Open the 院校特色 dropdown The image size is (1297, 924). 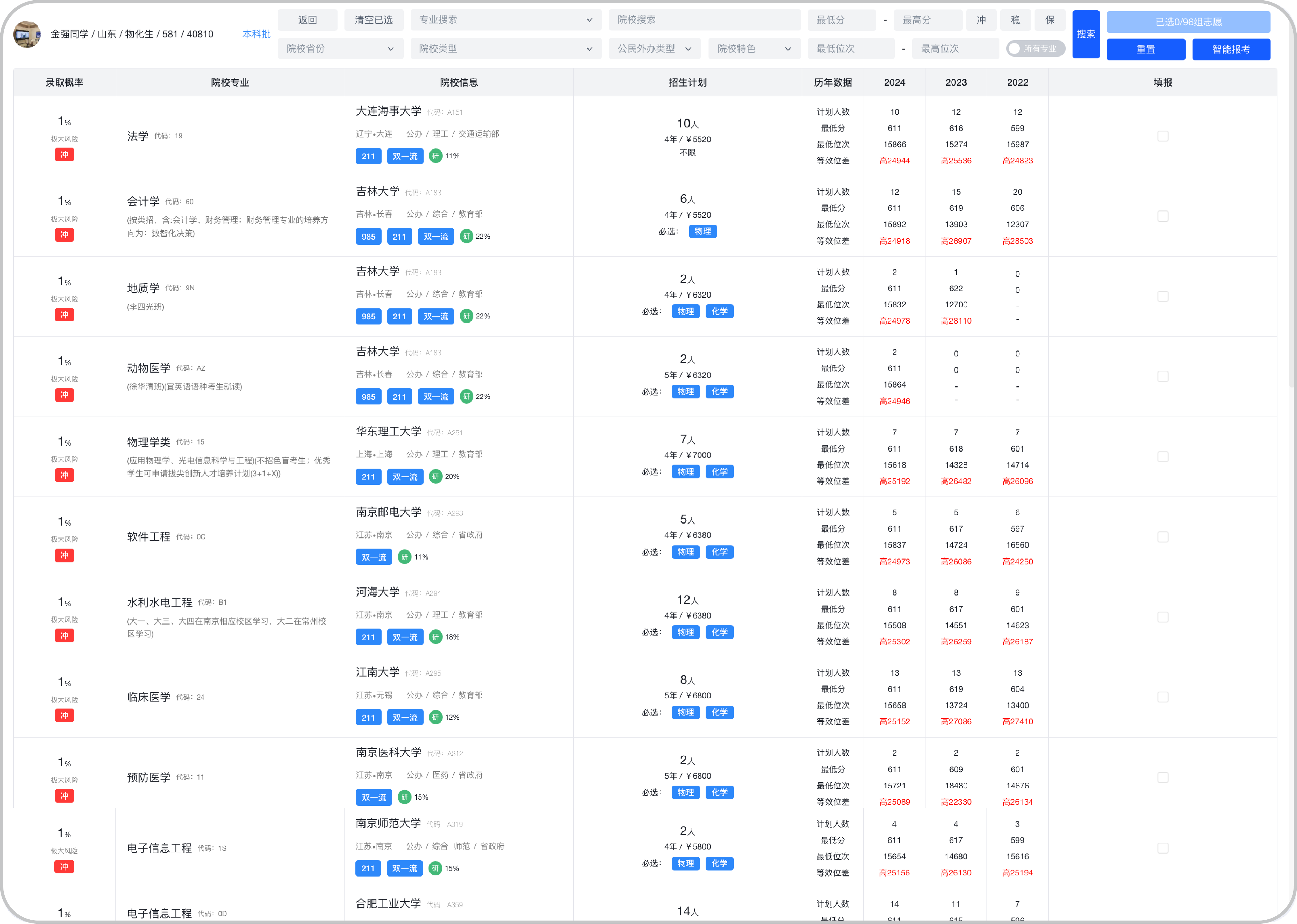(753, 48)
